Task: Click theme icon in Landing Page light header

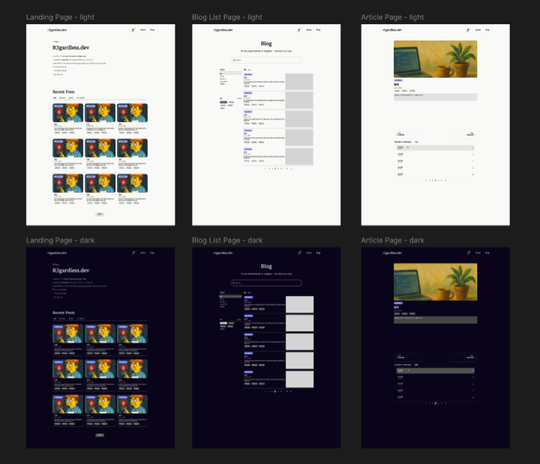Action: pos(133,30)
